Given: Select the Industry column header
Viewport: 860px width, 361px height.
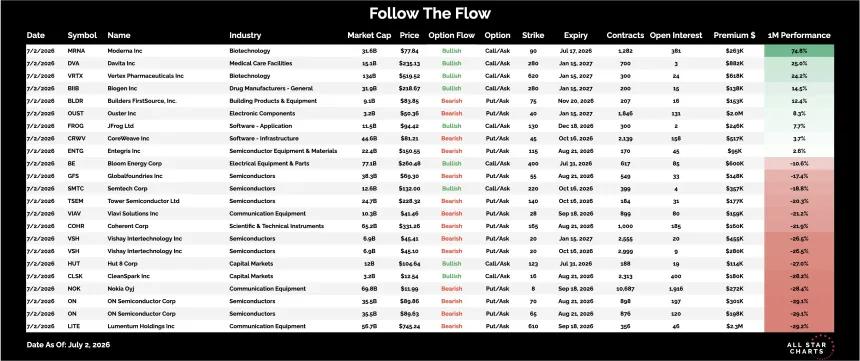Looking at the screenshot, I should (x=245, y=35).
